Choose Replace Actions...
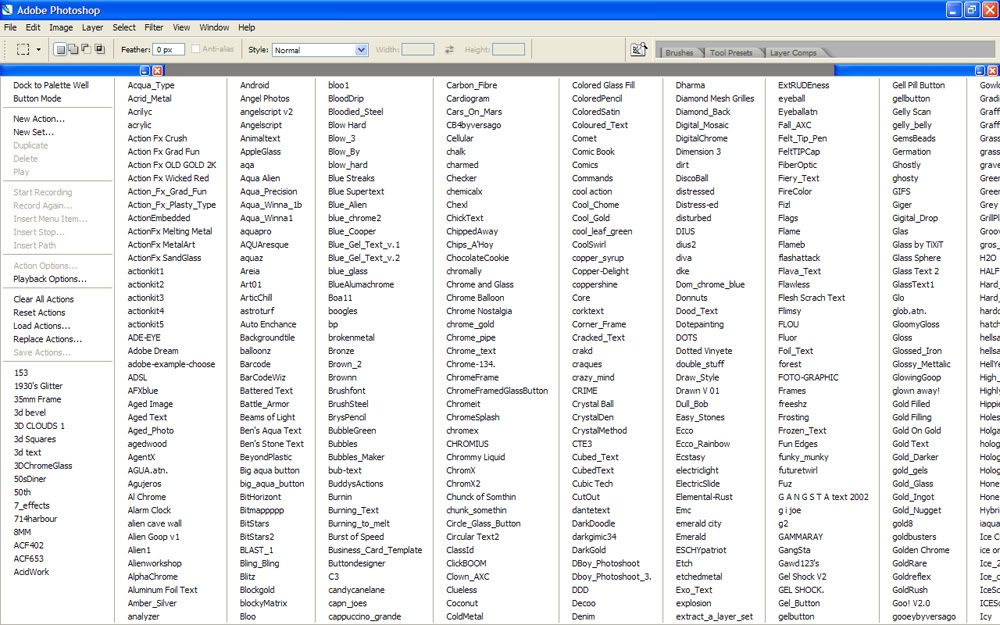The width and height of the screenshot is (1000, 625). click(48, 339)
